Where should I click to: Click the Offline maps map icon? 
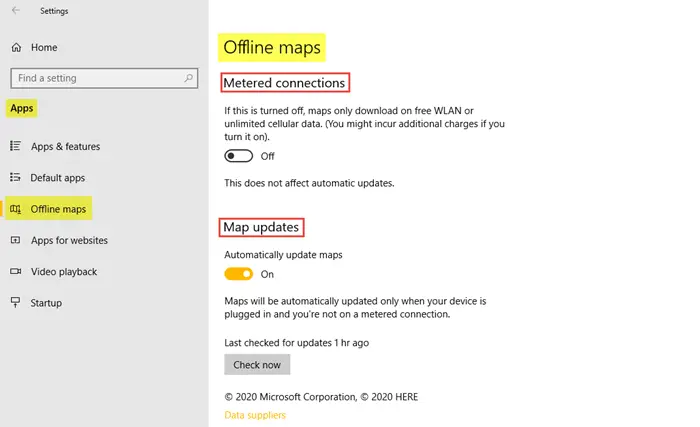point(15,209)
